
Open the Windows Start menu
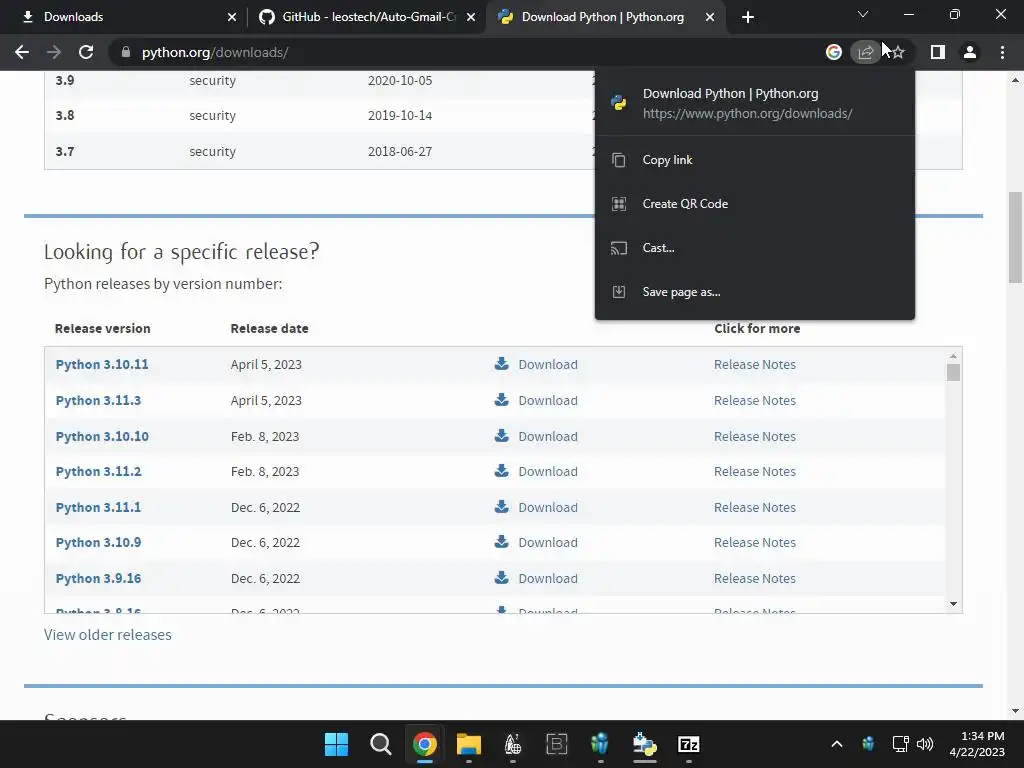(x=336, y=744)
